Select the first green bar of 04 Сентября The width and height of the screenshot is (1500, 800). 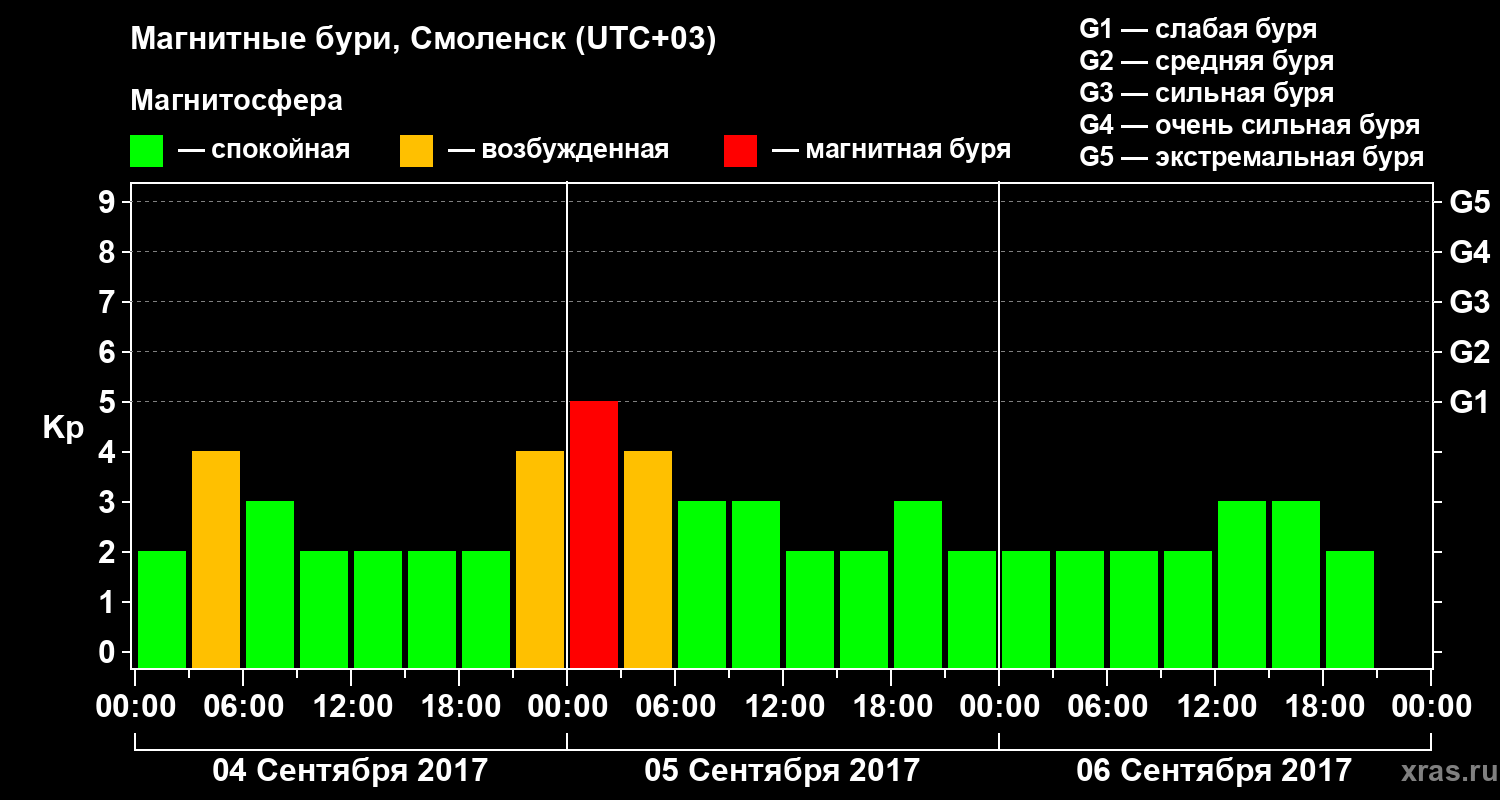[162, 609]
